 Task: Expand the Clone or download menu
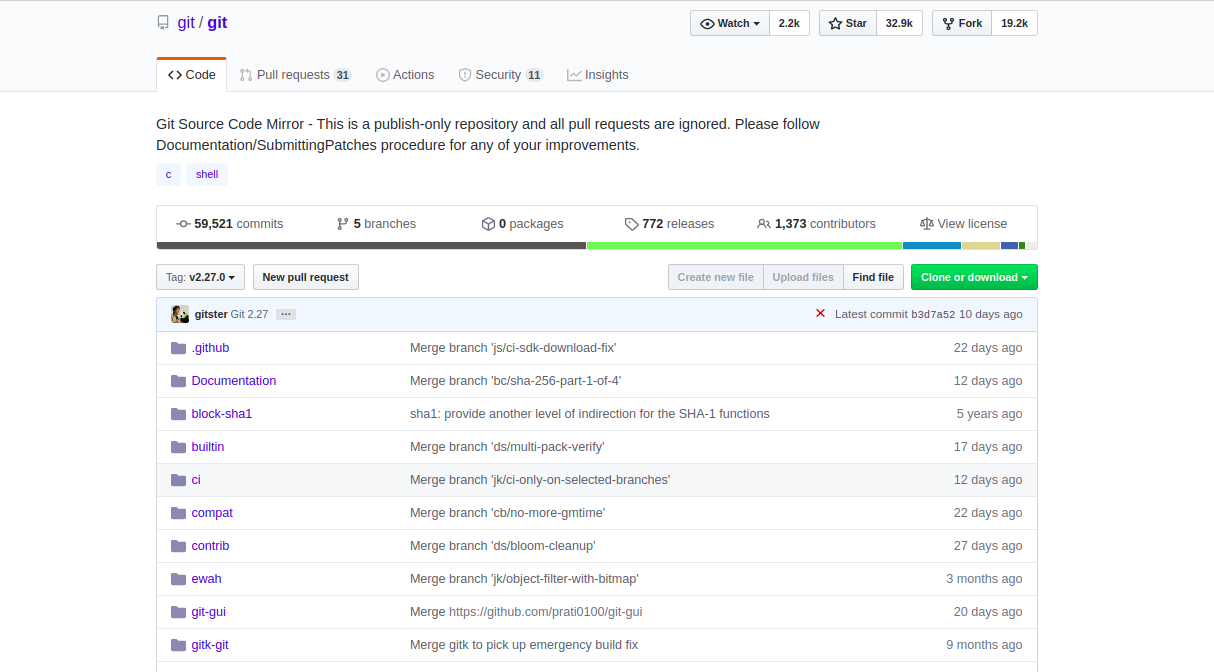click(974, 277)
